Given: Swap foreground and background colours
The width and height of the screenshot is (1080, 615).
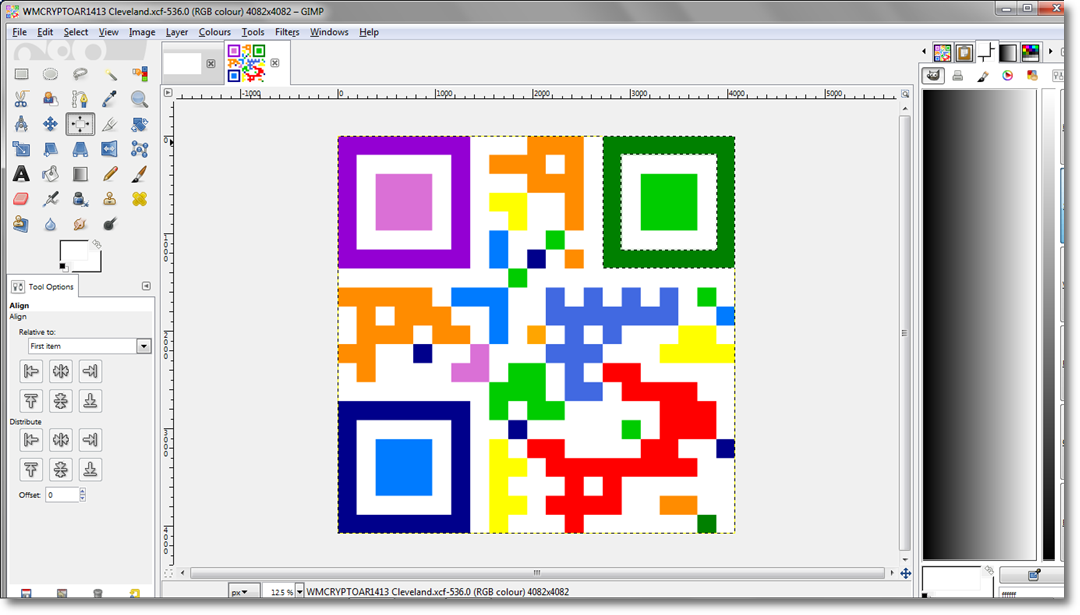Looking at the screenshot, I should [x=97, y=244].
